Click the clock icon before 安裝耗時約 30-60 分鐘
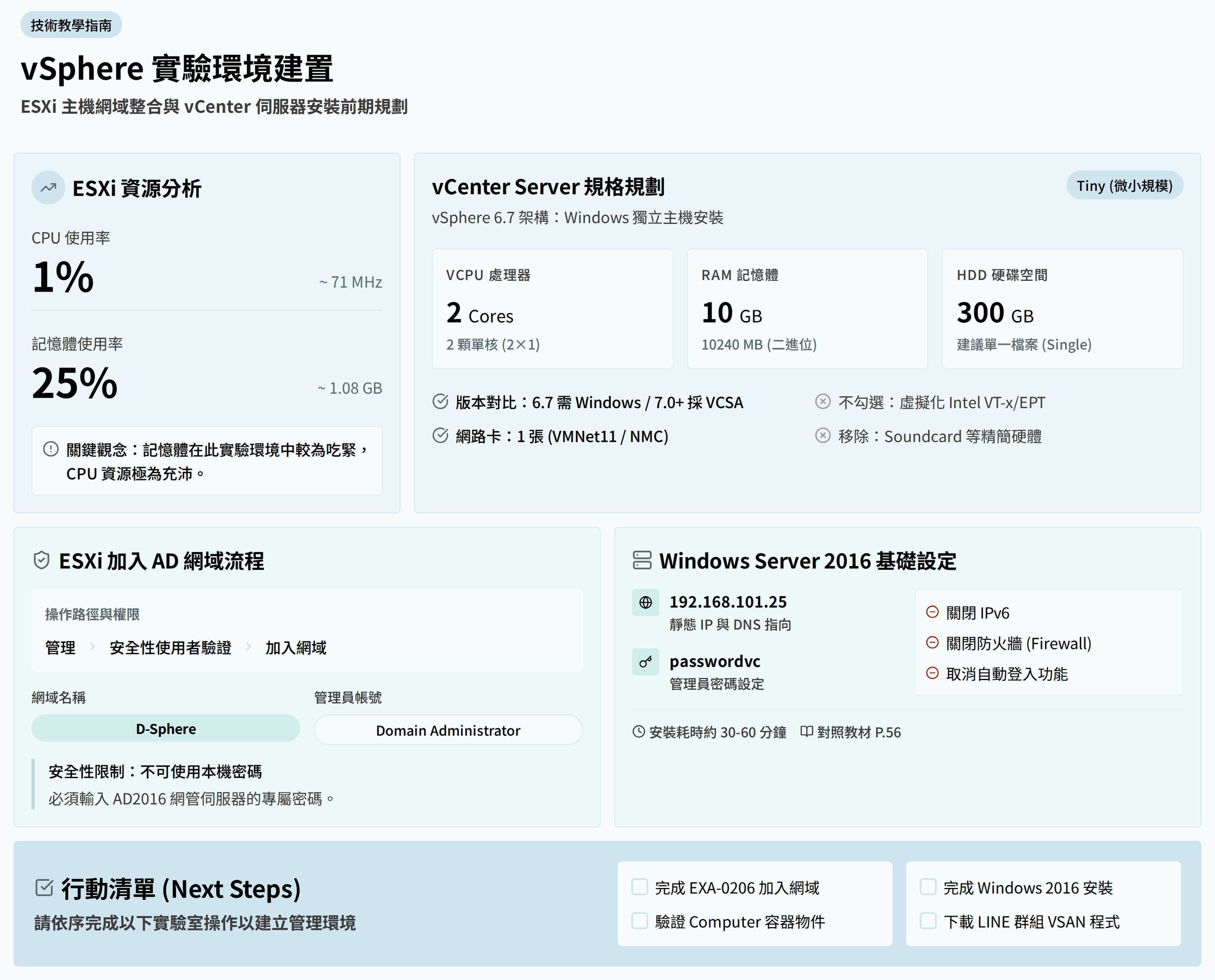 [x=638, y=732]
